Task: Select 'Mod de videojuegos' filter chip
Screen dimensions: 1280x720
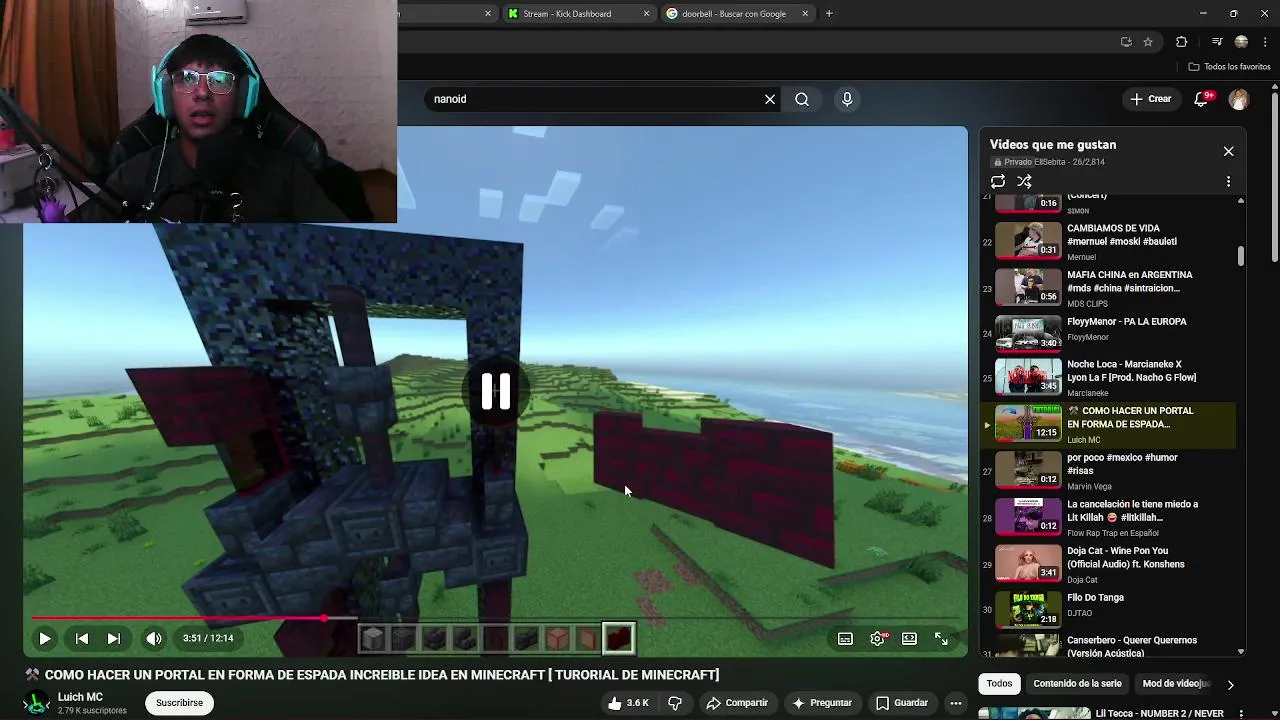Action: pyautogui.click(x=1176, y=684)
